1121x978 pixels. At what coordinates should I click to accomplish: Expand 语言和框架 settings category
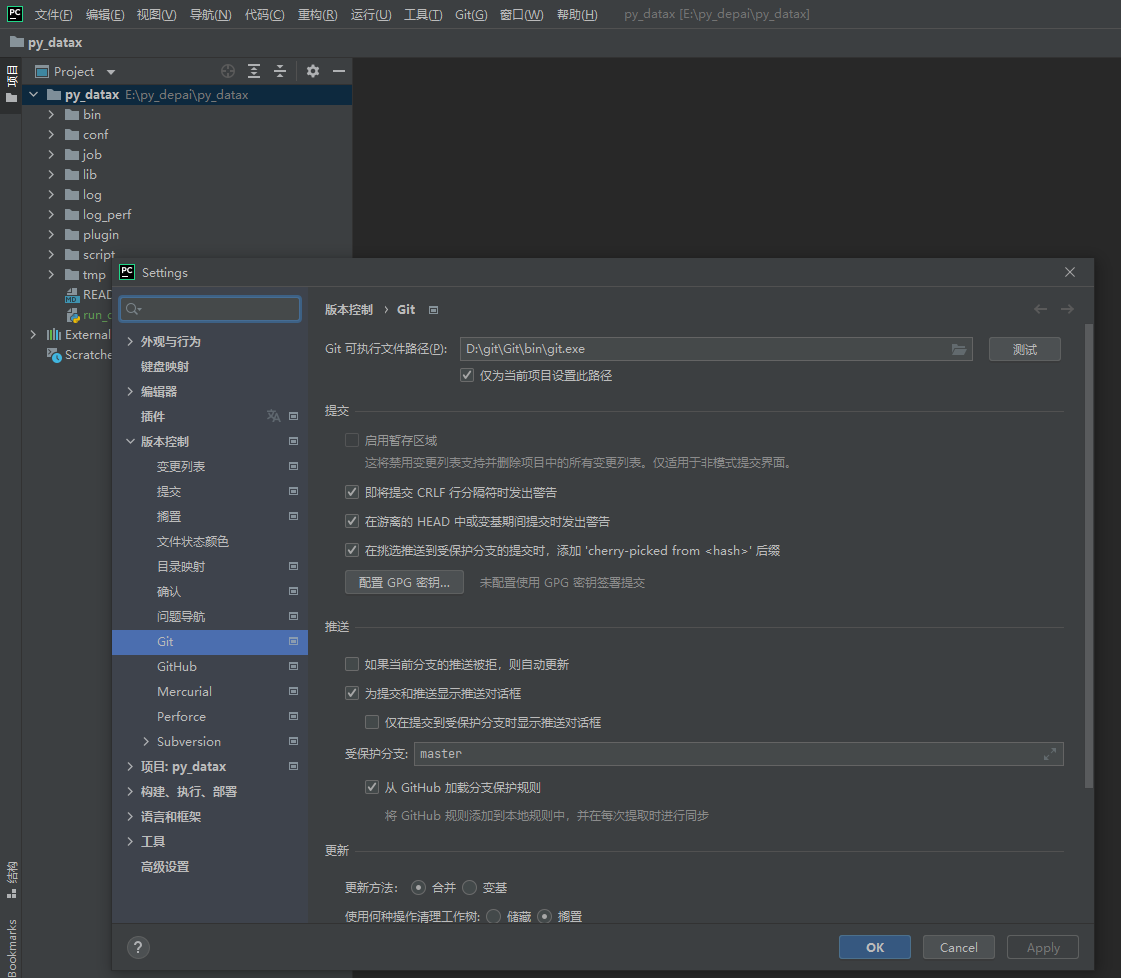coord(130,816)
